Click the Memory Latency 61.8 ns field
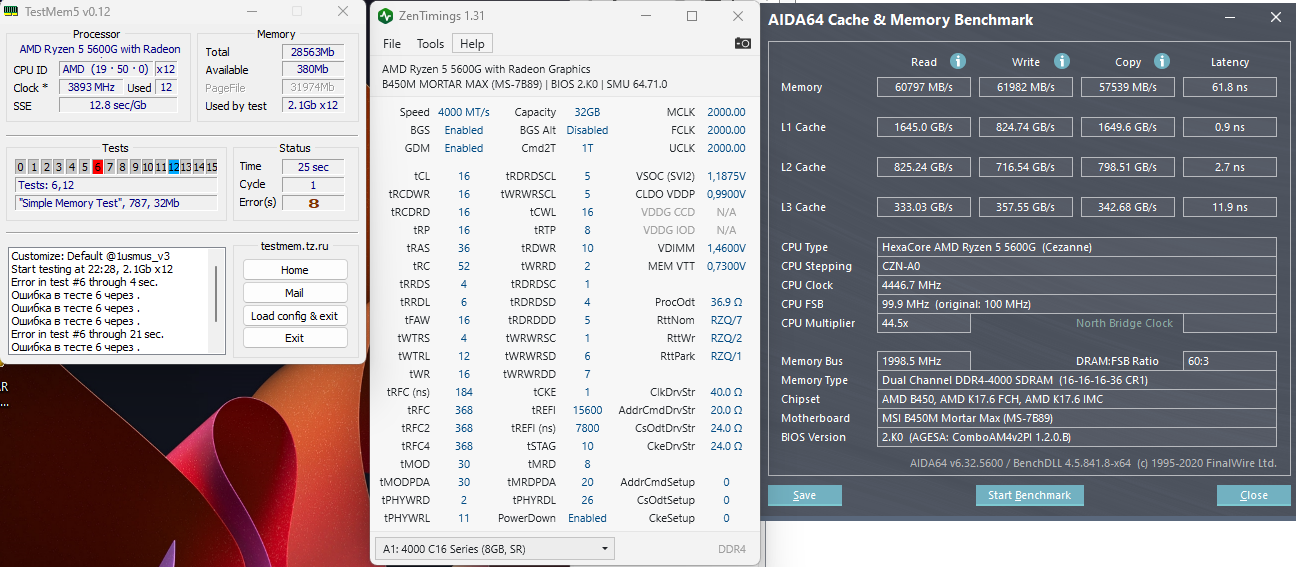 (1229, 87)
